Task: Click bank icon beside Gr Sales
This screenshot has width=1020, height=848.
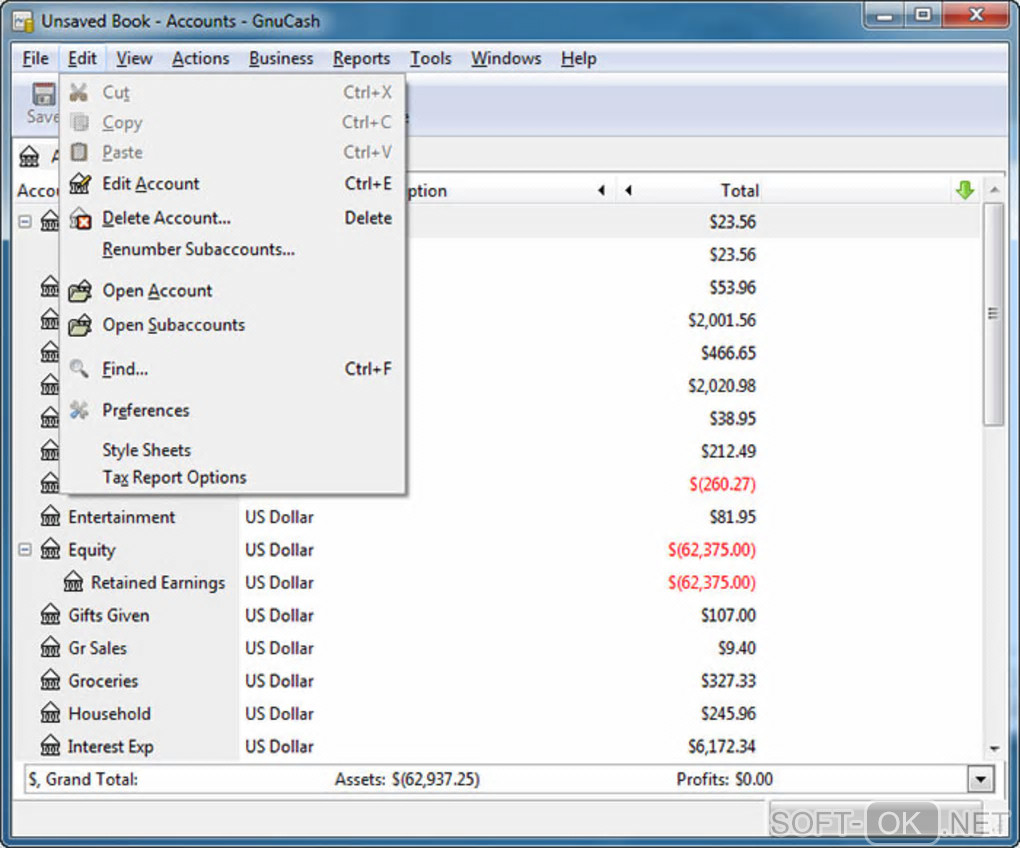Action: [50, 648]
